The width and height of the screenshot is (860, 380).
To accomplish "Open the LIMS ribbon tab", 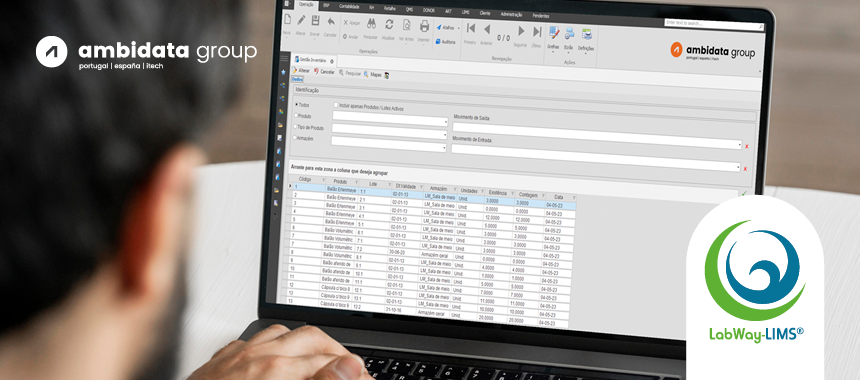I will pyautogui.click(x=465, y=12).
